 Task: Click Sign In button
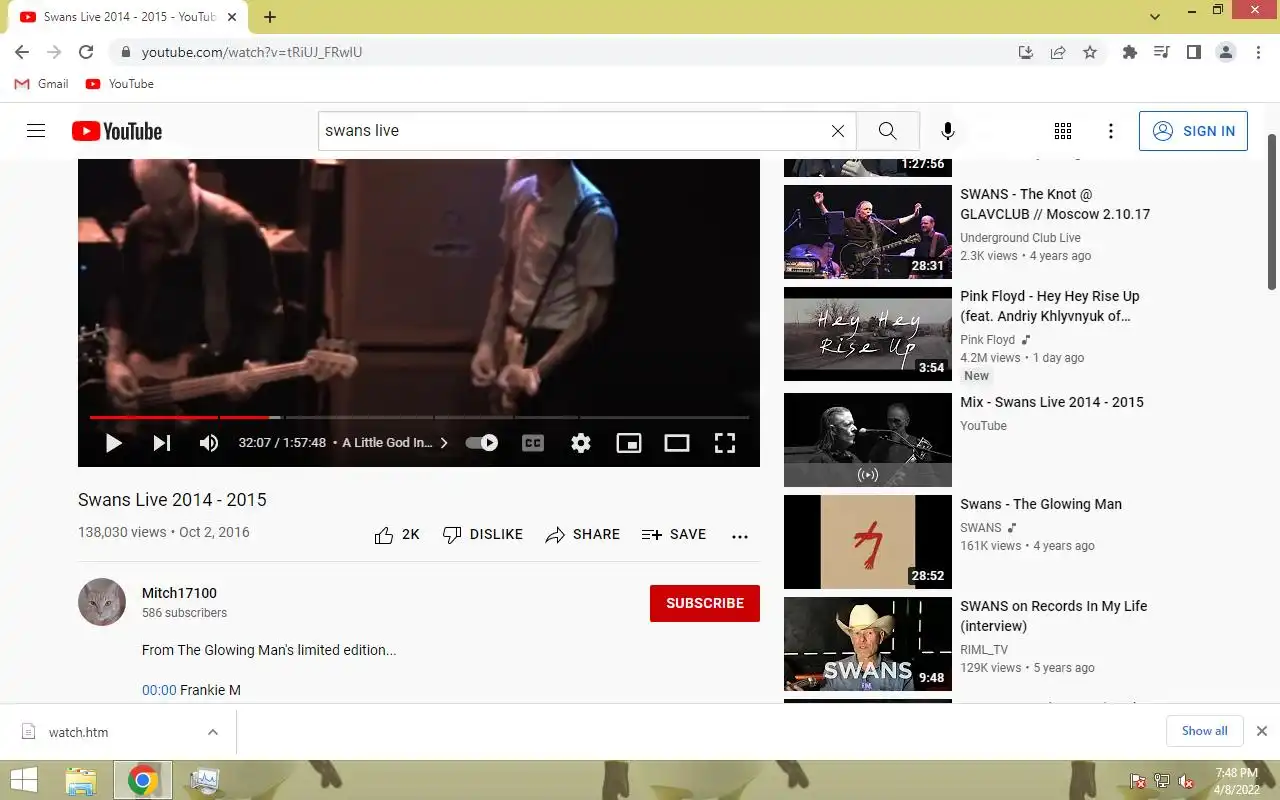(1193, 131)
